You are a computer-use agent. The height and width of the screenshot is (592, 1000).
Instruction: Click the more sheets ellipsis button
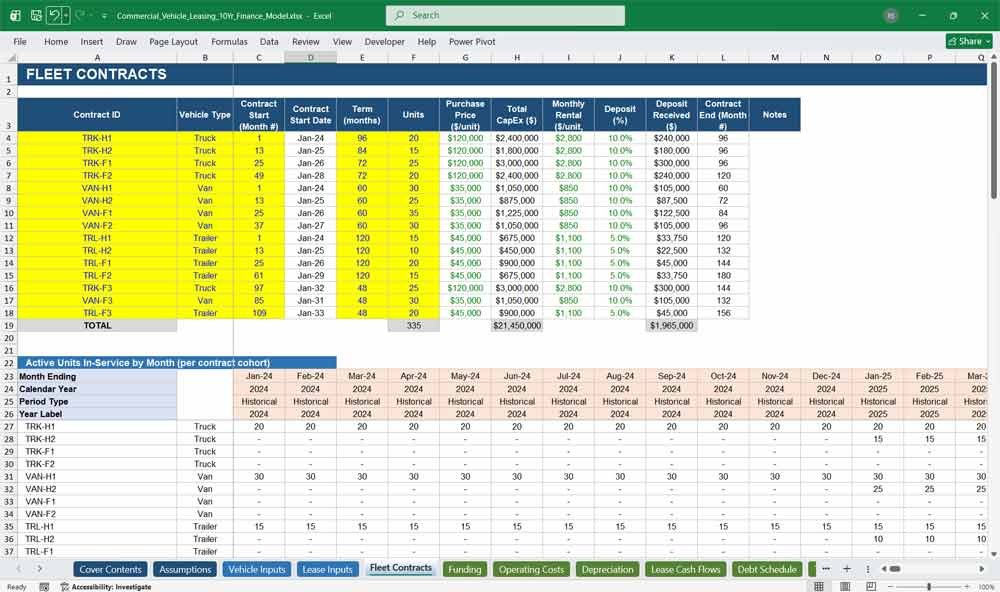[x=826, y=568]
